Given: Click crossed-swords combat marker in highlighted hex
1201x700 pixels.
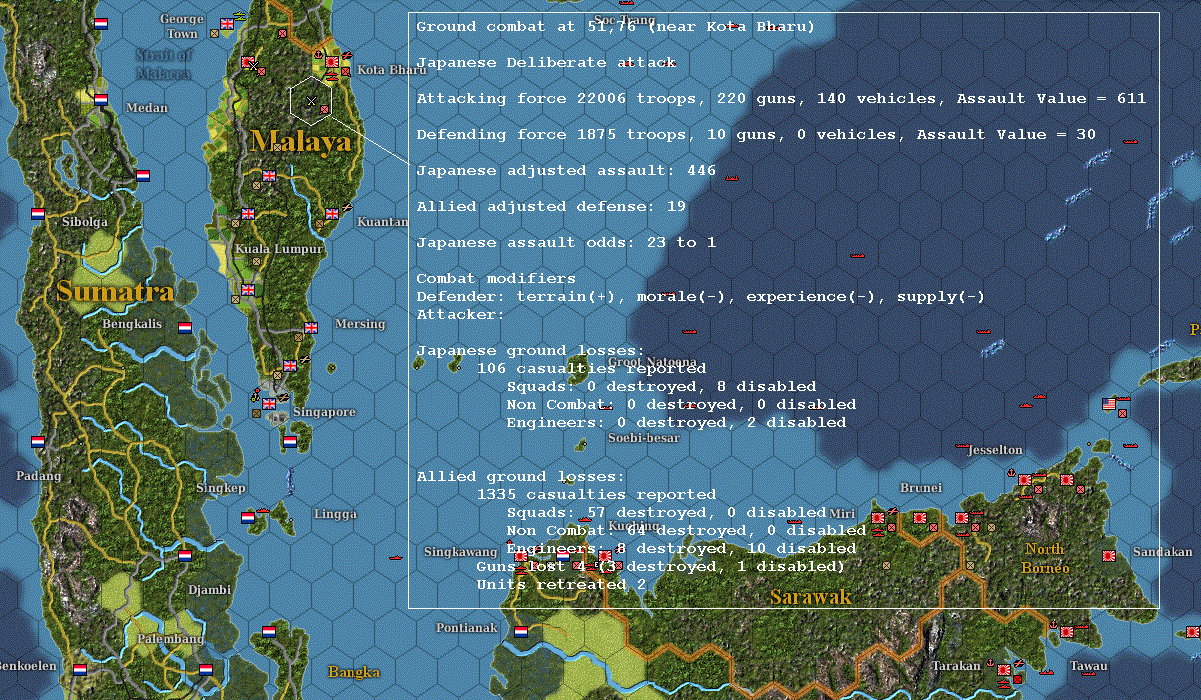Looking at the screenshot, I should pyautogui.click(x=311, y=101).
